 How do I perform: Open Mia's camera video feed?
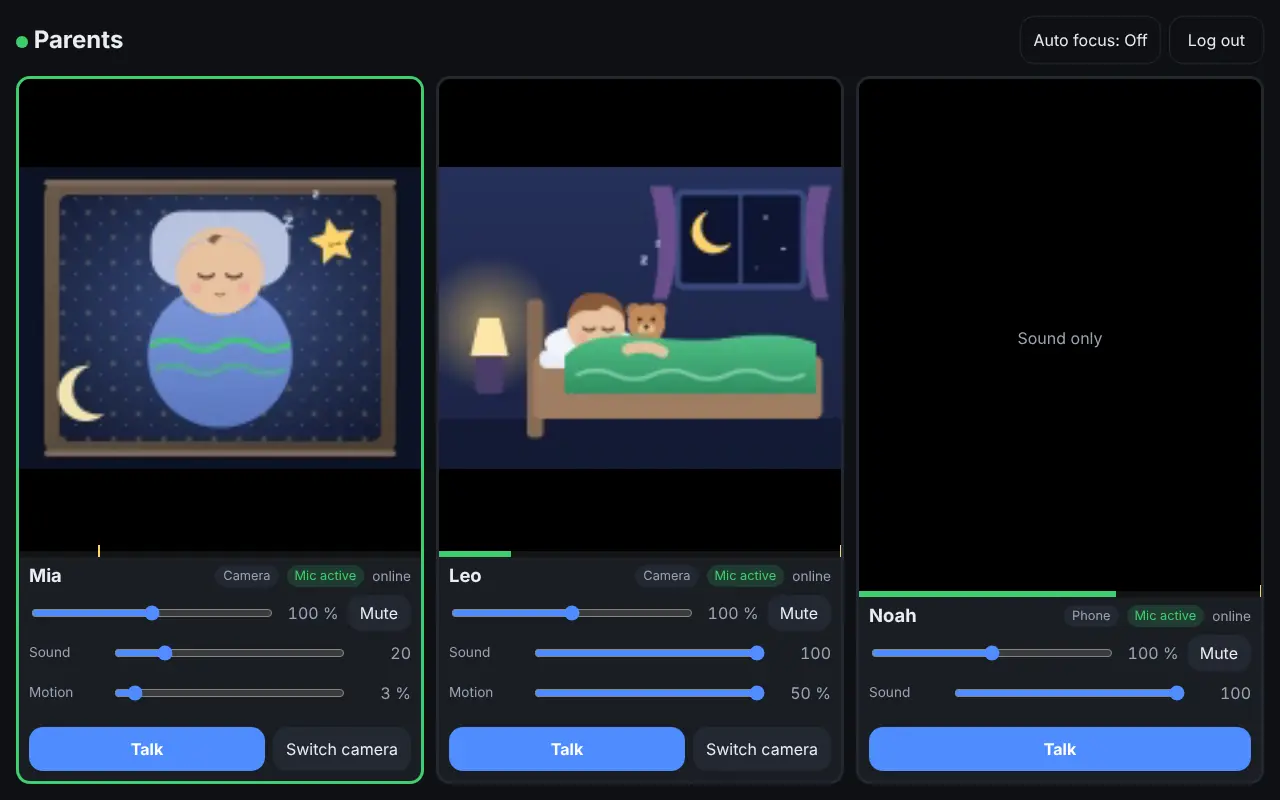220,317
